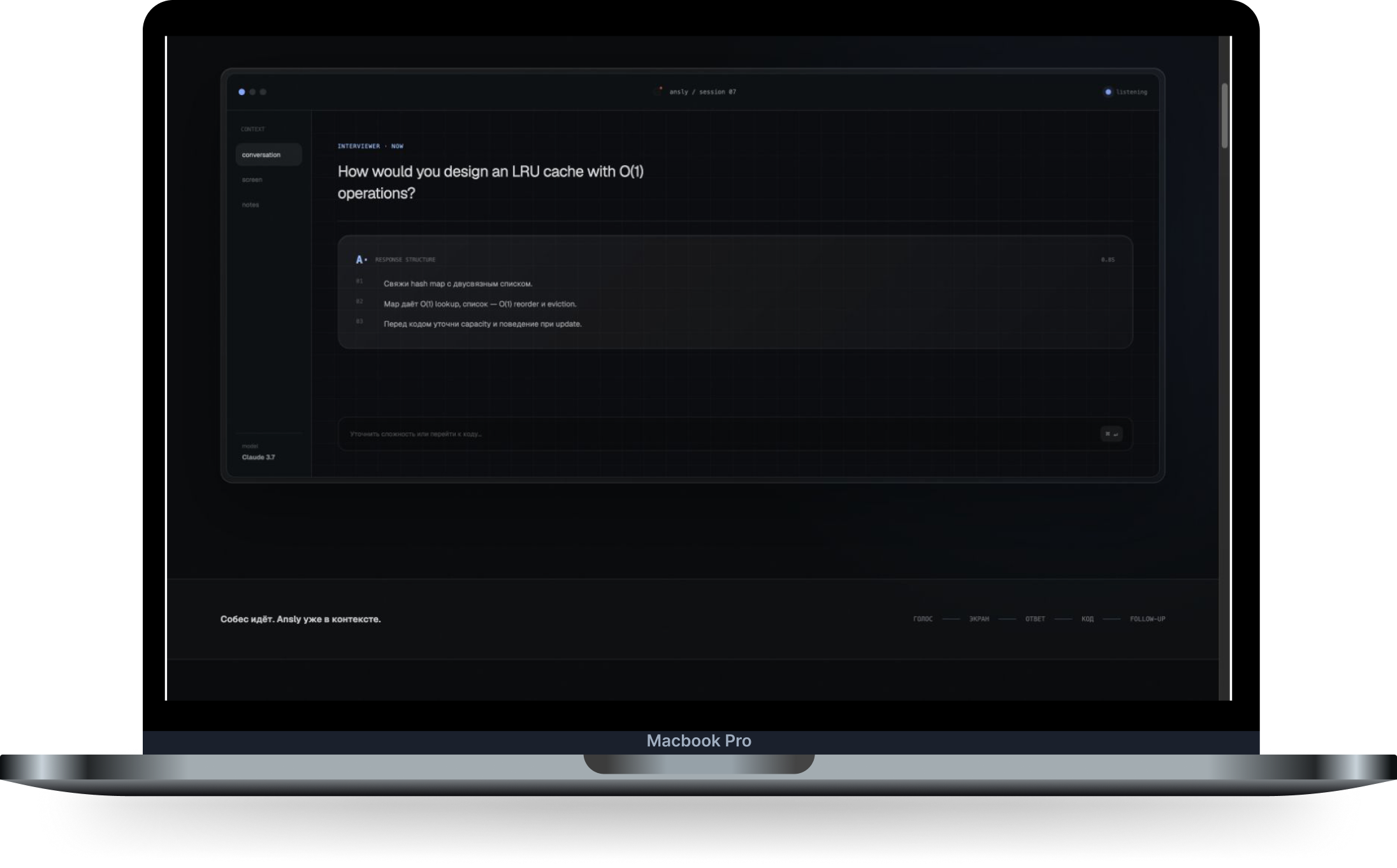The image size is (1397, 868).
Task: Open the conversation context tab
Action: [268, 155]
